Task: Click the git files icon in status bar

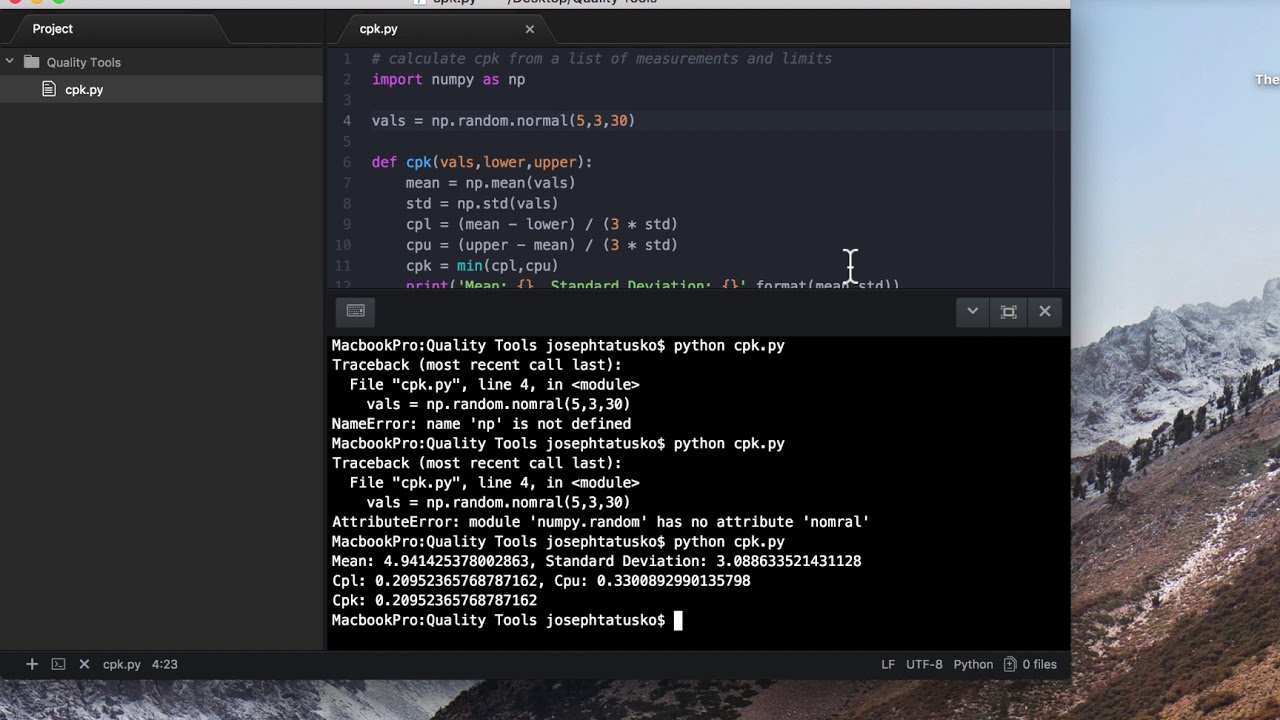Action: click(x=1010, y=664)
